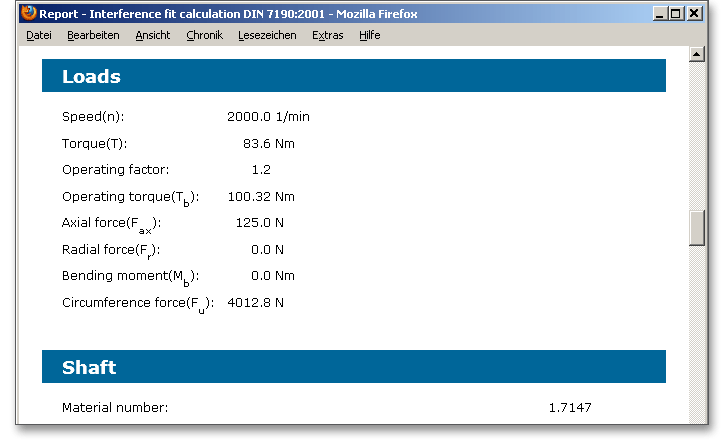The width and height of the screenshot is (724, 440).
Task: Select the Ansicht menu
Action: point(153,35)
